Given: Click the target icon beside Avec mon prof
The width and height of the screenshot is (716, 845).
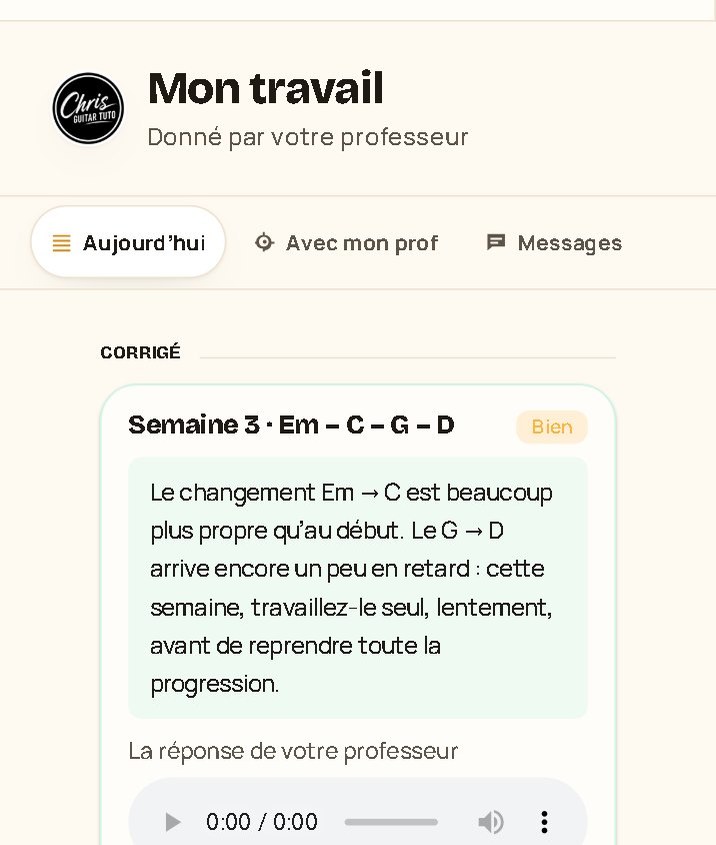Looking at the screenshot, I should [264, 242].
